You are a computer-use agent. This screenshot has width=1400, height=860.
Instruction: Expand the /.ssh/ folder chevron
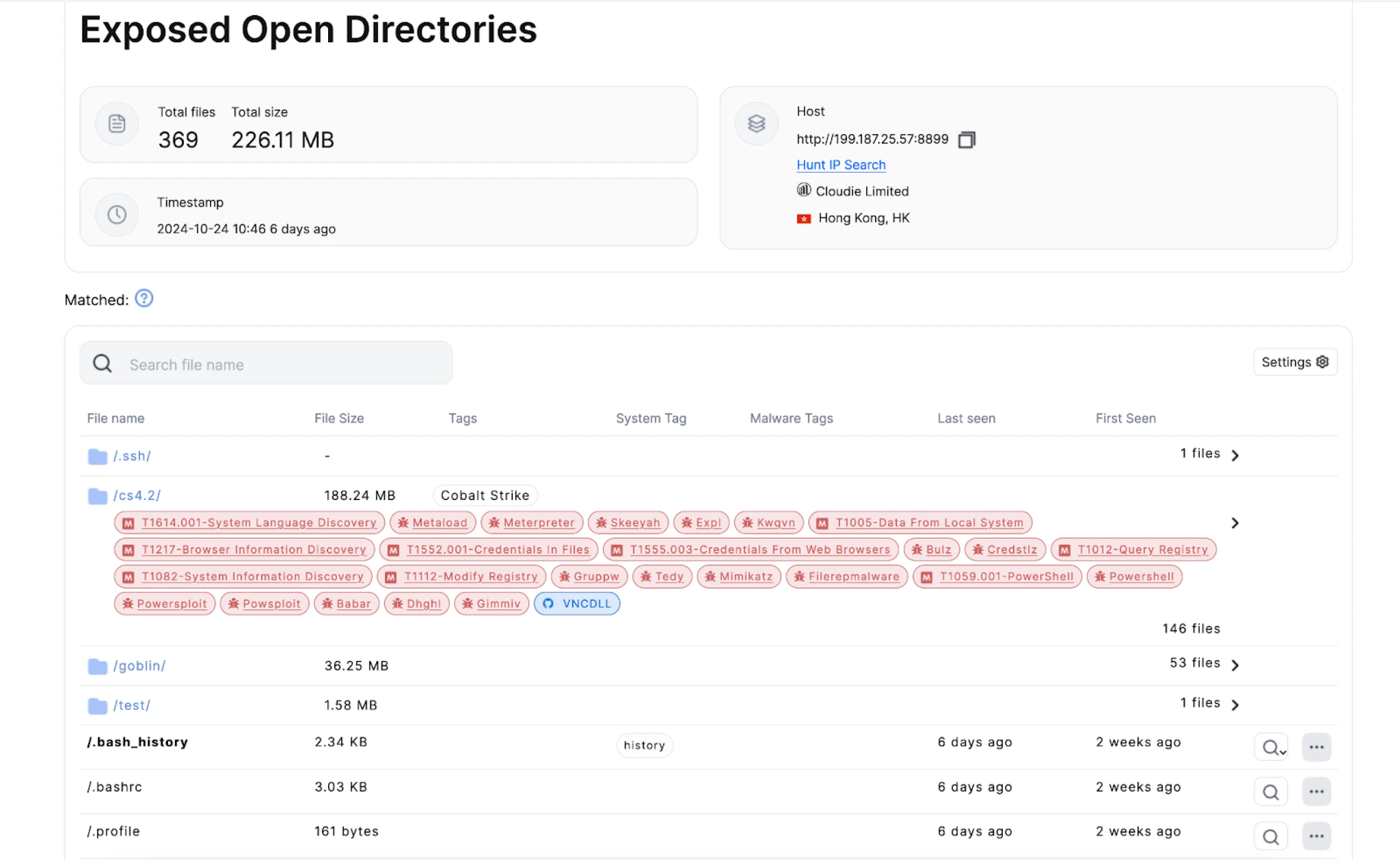coord(1235,455)
